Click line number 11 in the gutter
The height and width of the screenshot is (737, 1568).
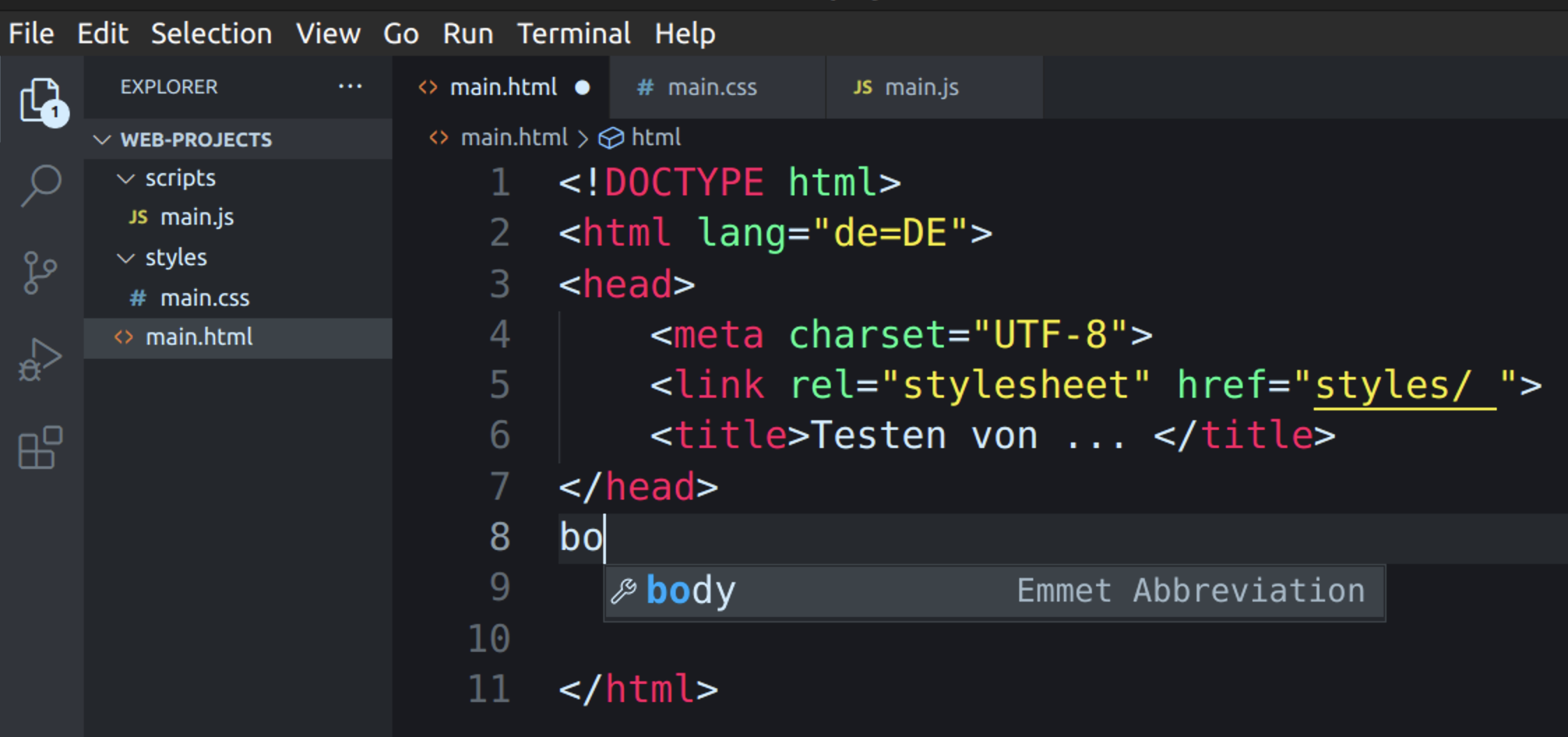(x=489, y=690)
